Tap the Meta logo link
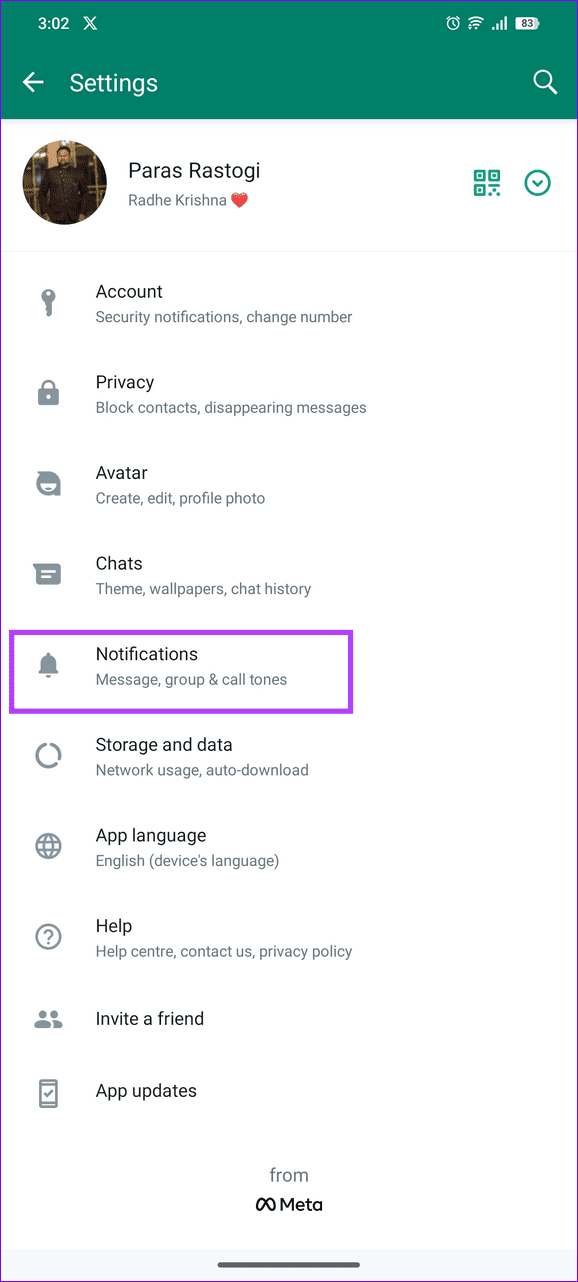578x1282 pixels. (x=289, y=1204)
